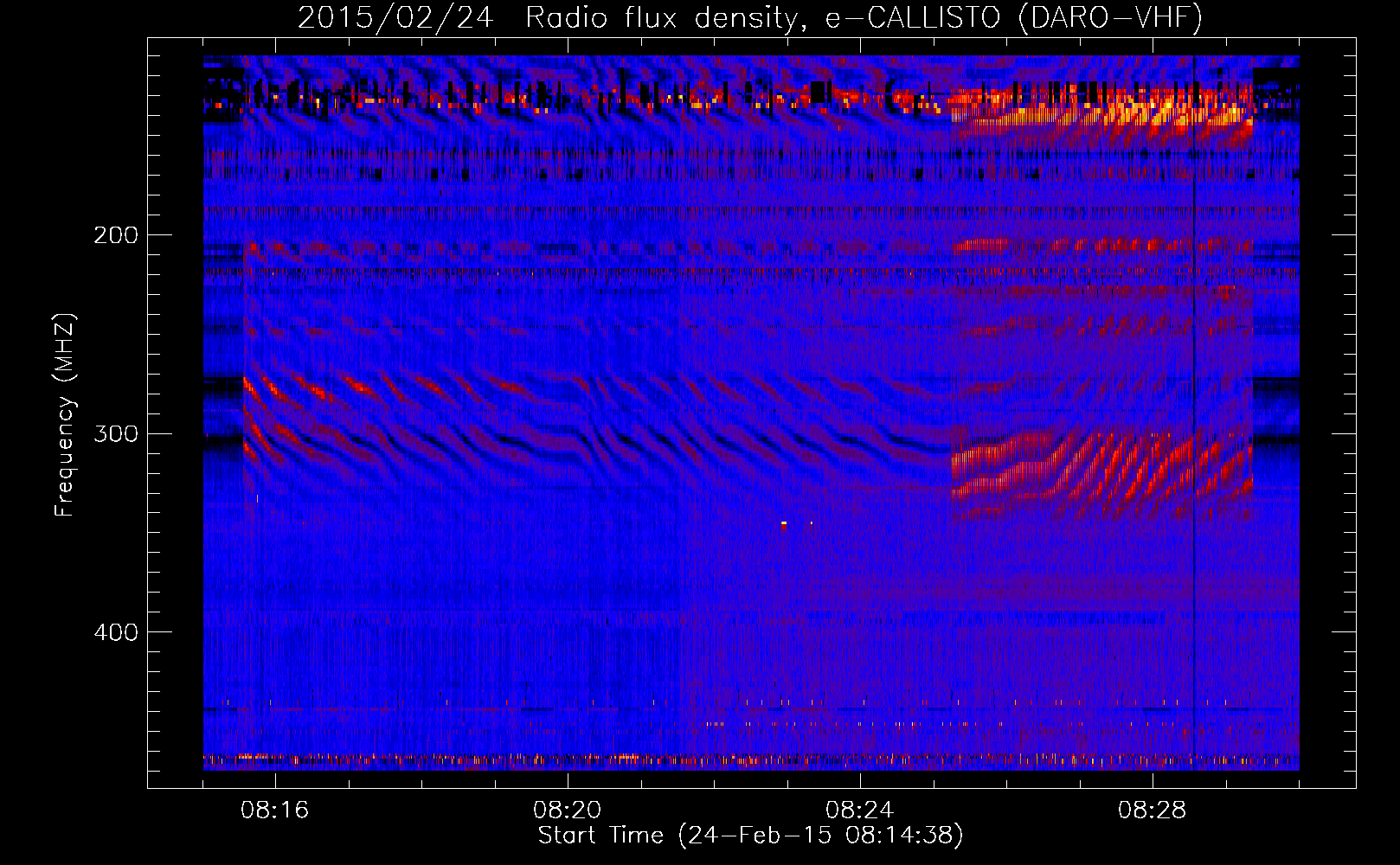The height and width of the screenshot is (865, 1400).
Task: Click the date "2015/02/24" in the title
Action: click(x=395, y=17)
